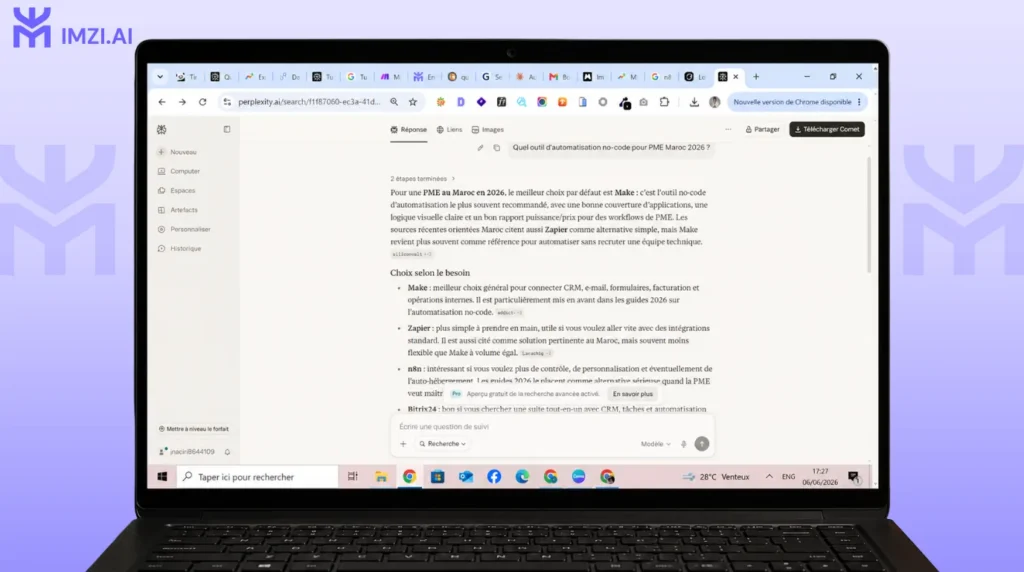Show hidden system tray icons
The width and height of the screenshot is (1024, 572).
(769, 477)
